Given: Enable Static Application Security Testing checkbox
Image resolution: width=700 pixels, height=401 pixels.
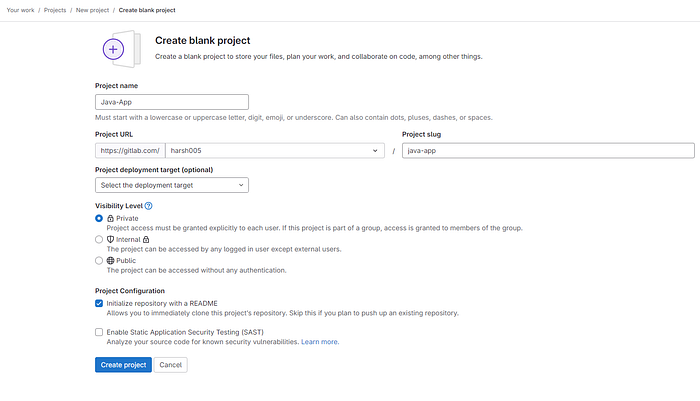Looking at the screenshot, I should (x=99, y=332).
